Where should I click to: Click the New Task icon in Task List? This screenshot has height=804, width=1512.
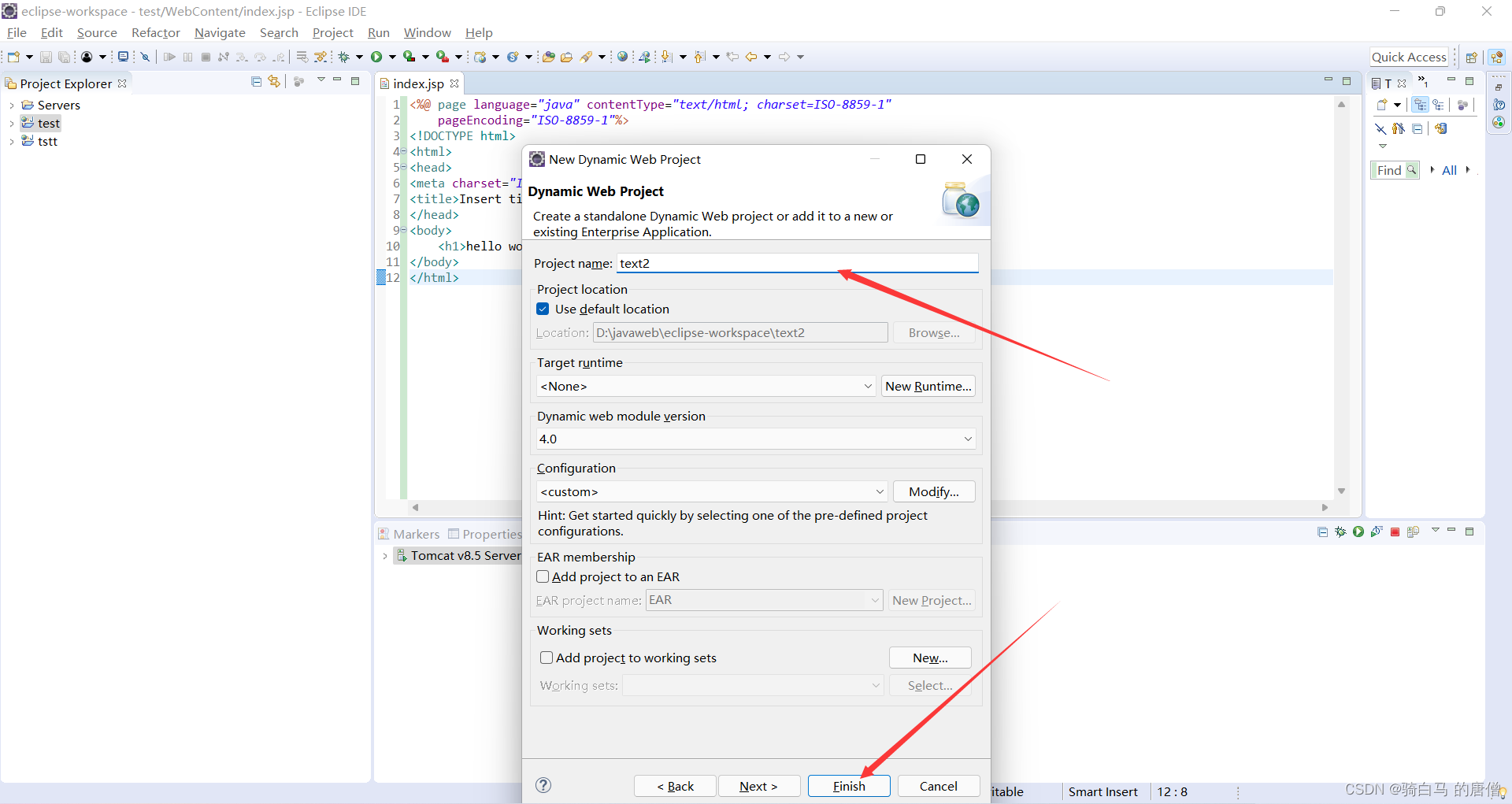(x=1382, y=105)
